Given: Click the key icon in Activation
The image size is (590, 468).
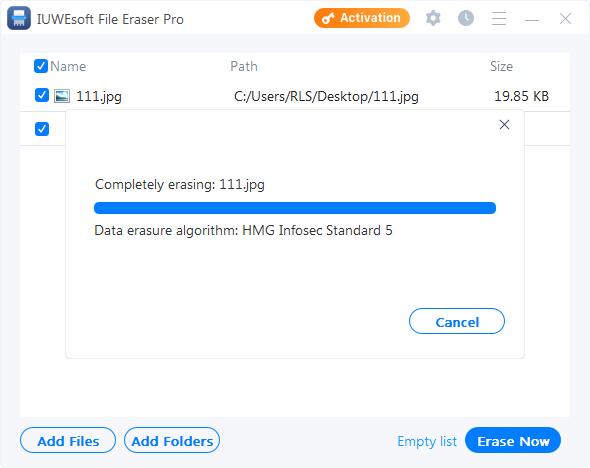Looking at the screenshot, I should pos(328,18).
